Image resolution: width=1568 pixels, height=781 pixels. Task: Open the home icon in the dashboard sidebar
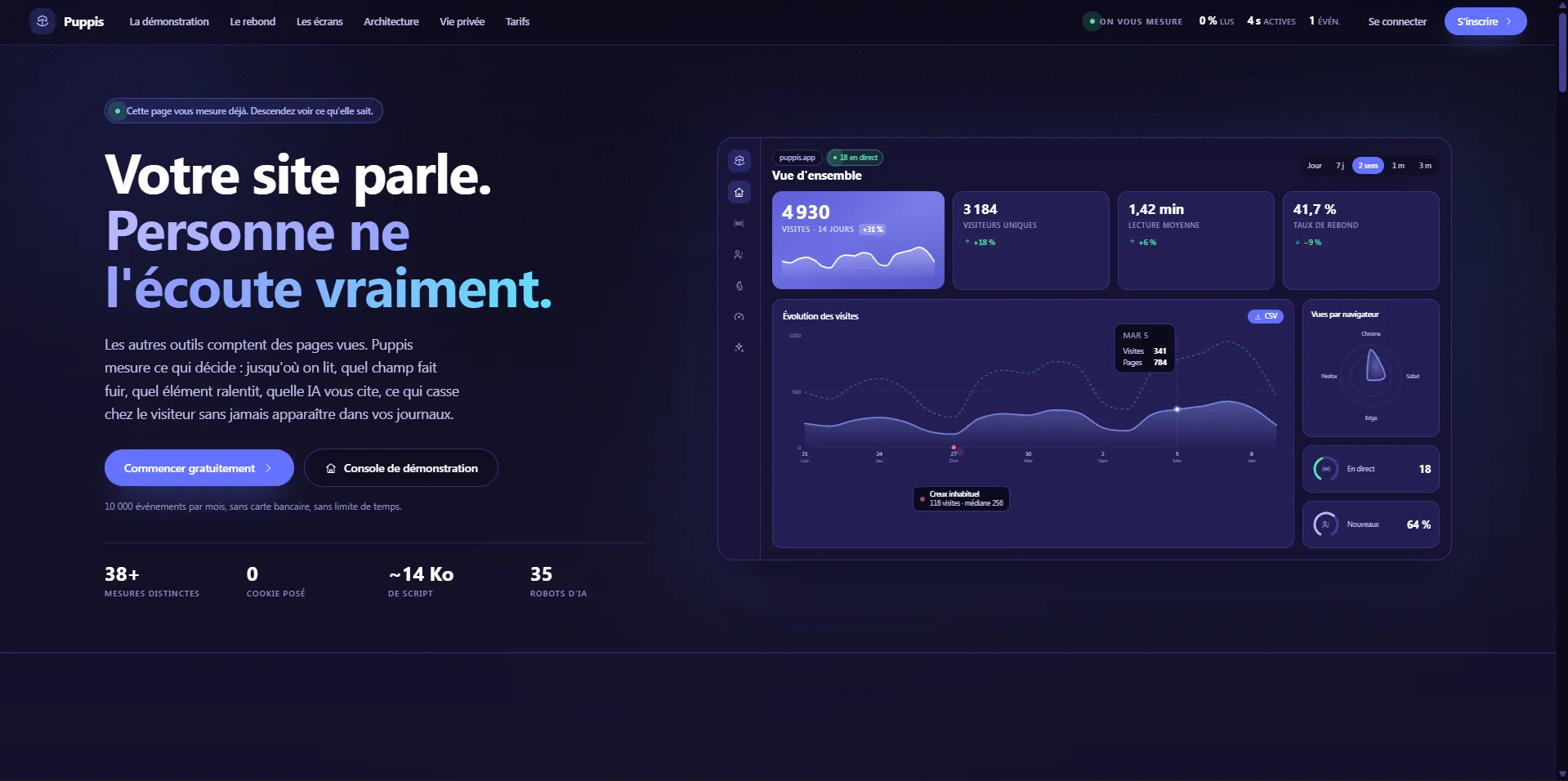739,192
